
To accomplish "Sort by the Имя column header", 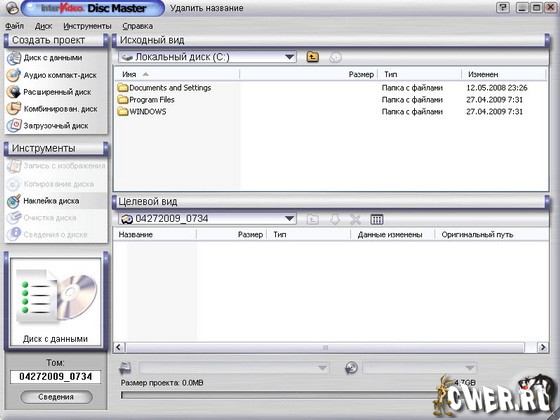I will [x=176, y=74].
